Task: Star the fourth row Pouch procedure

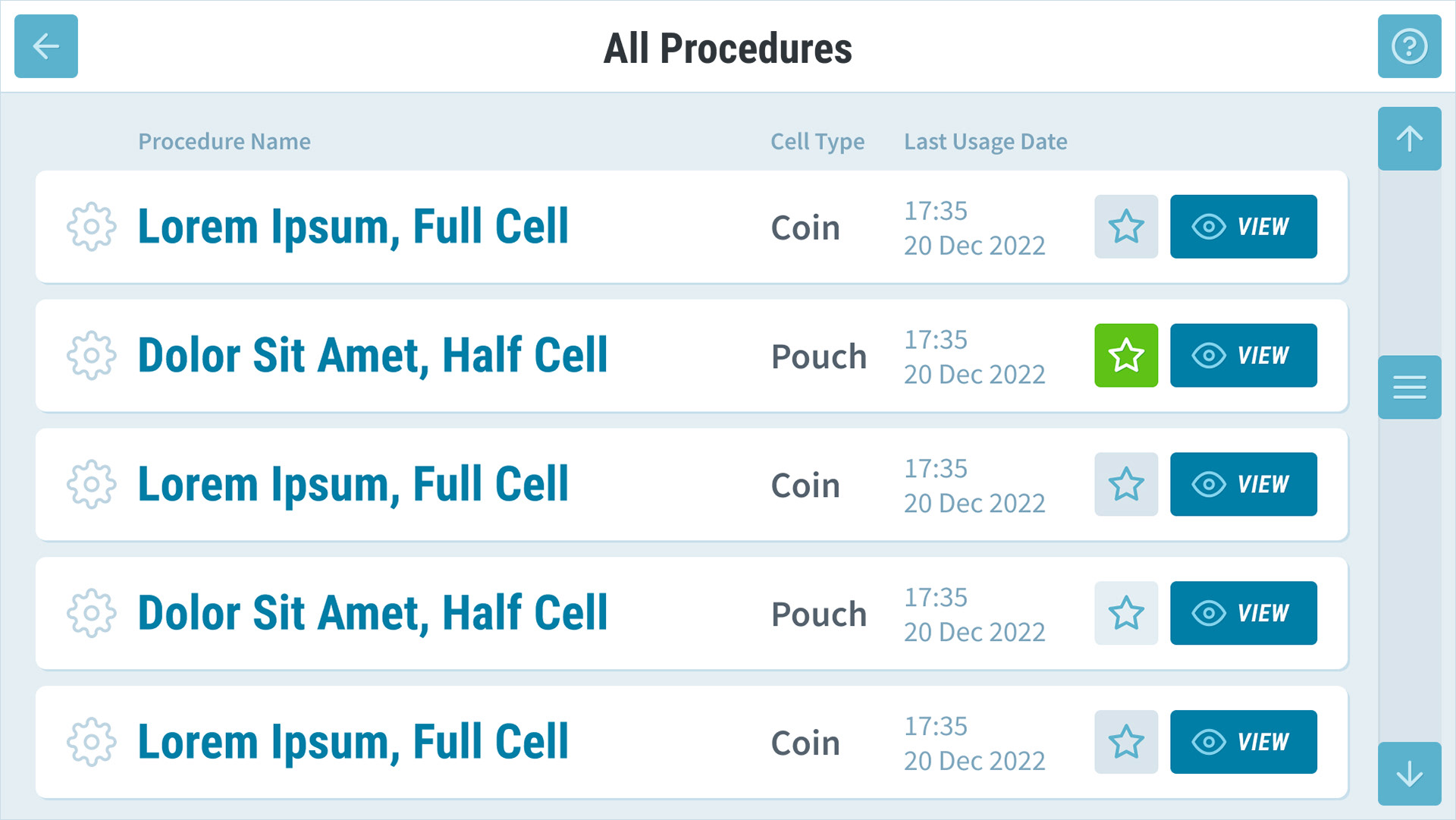Action: [1126, 614]
